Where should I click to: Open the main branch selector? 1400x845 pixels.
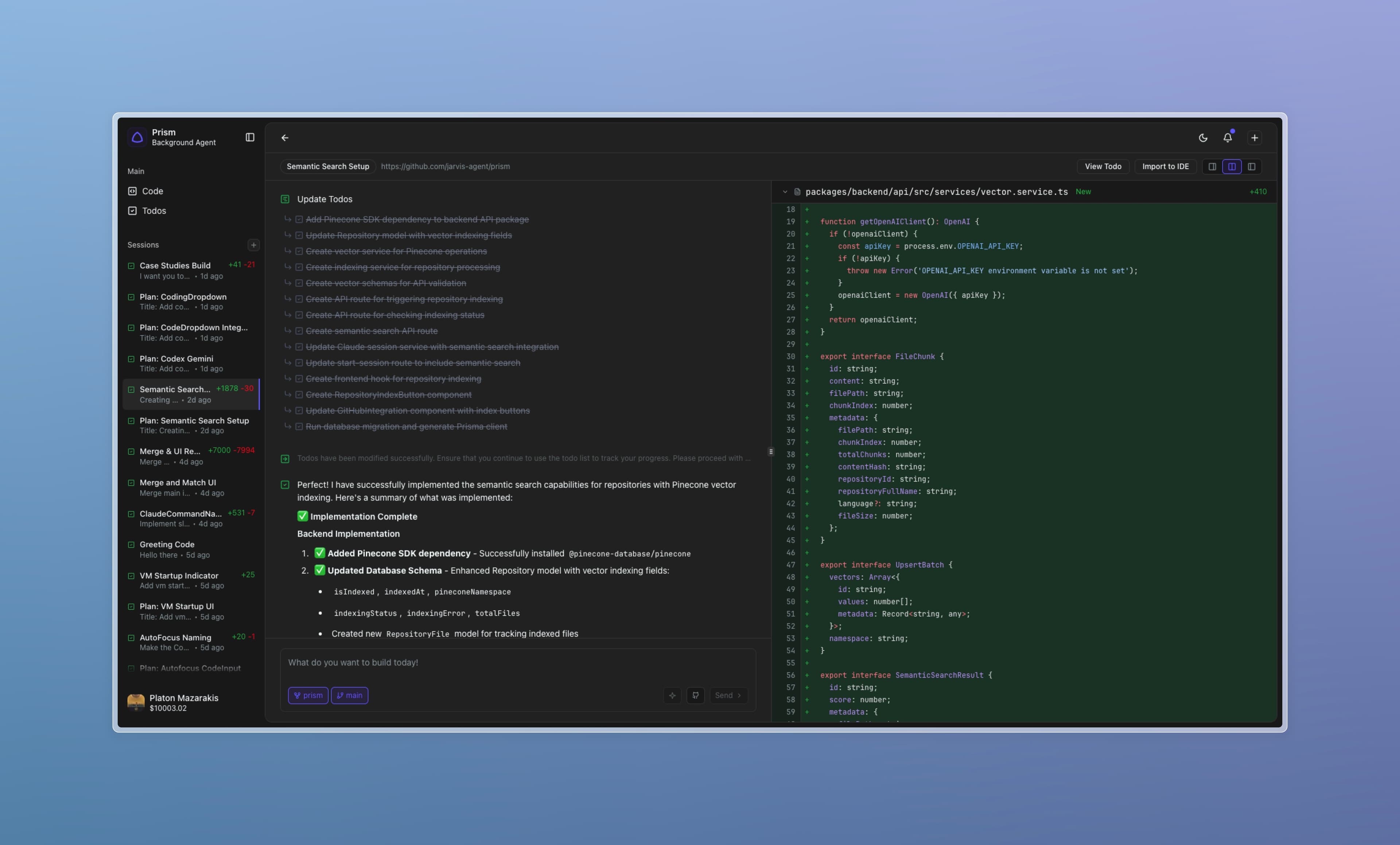point(349,695)
